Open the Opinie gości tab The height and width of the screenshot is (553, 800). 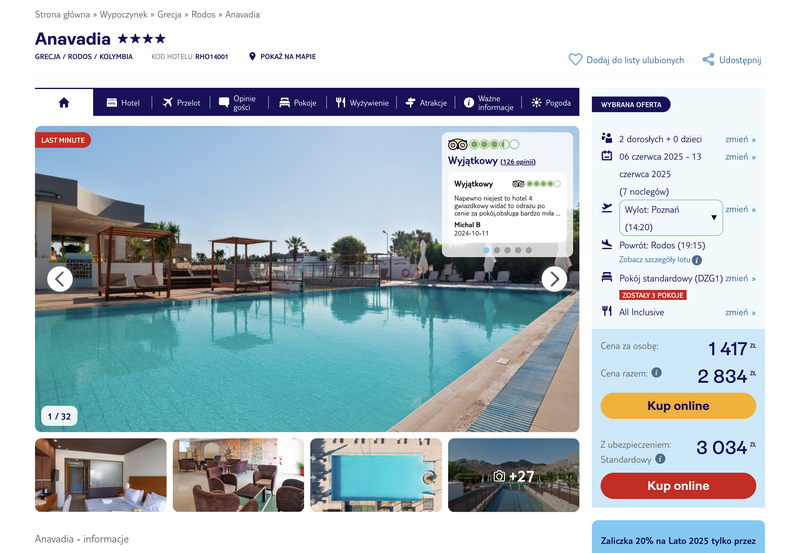pos(238,103)
